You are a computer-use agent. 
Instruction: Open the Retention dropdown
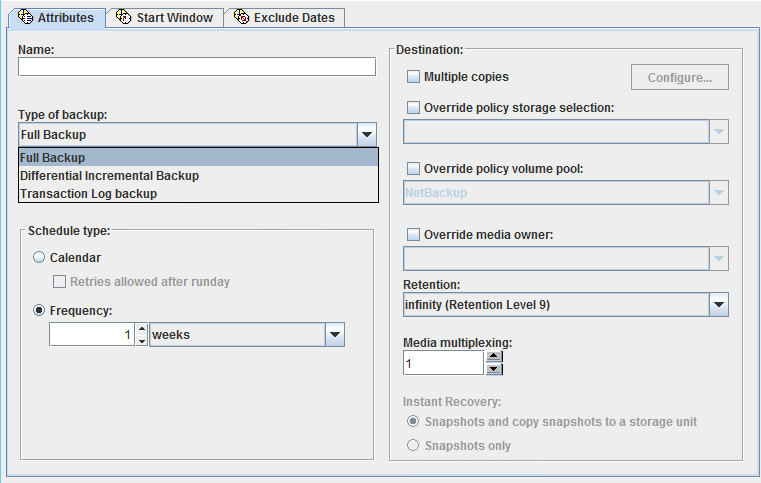click(x=719, y=305)
